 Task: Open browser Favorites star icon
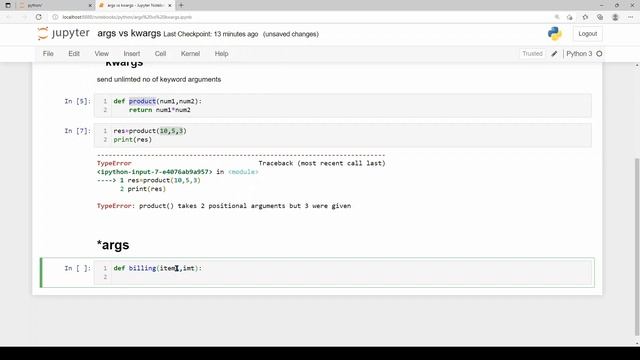(x=585, y=17)
